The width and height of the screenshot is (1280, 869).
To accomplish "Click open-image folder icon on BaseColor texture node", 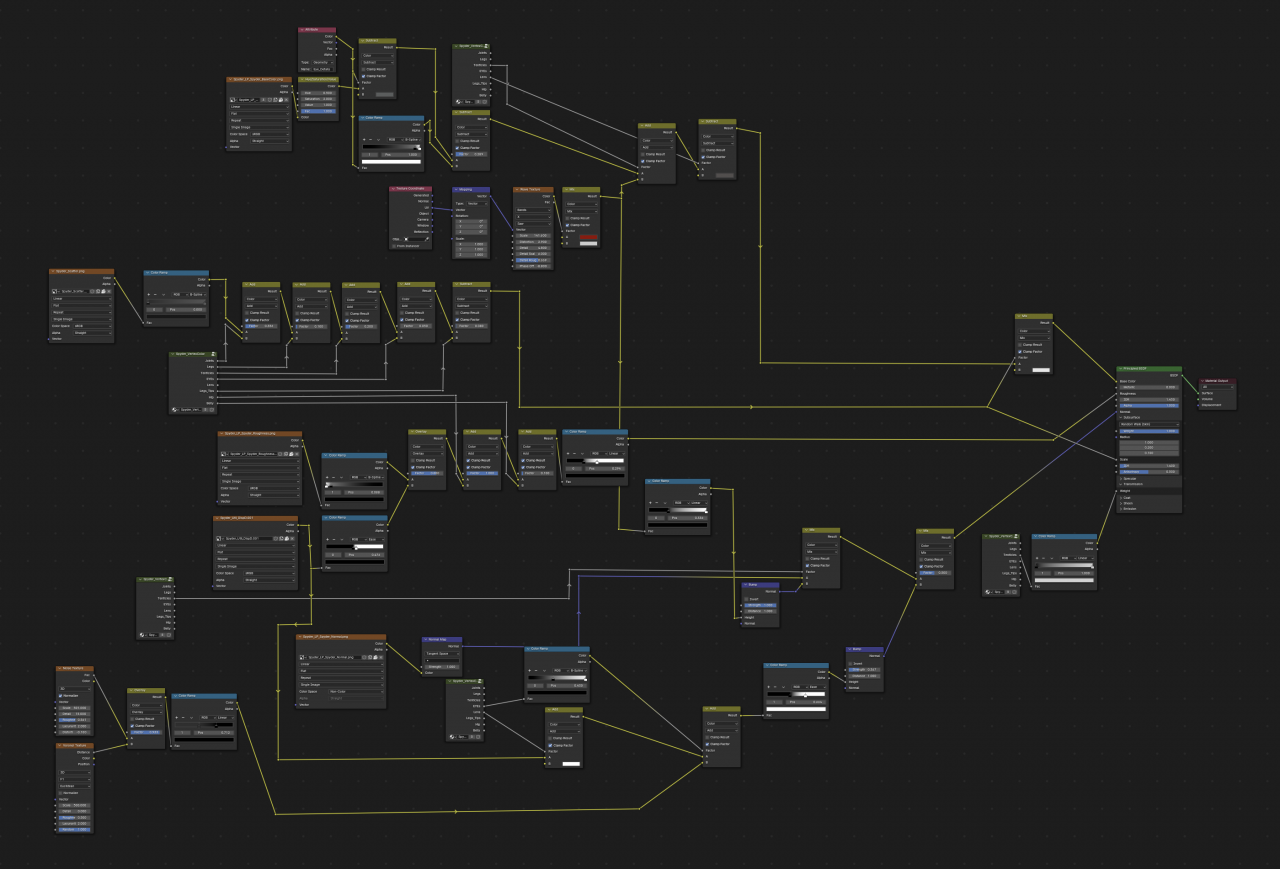I will [x=281, y=100].
